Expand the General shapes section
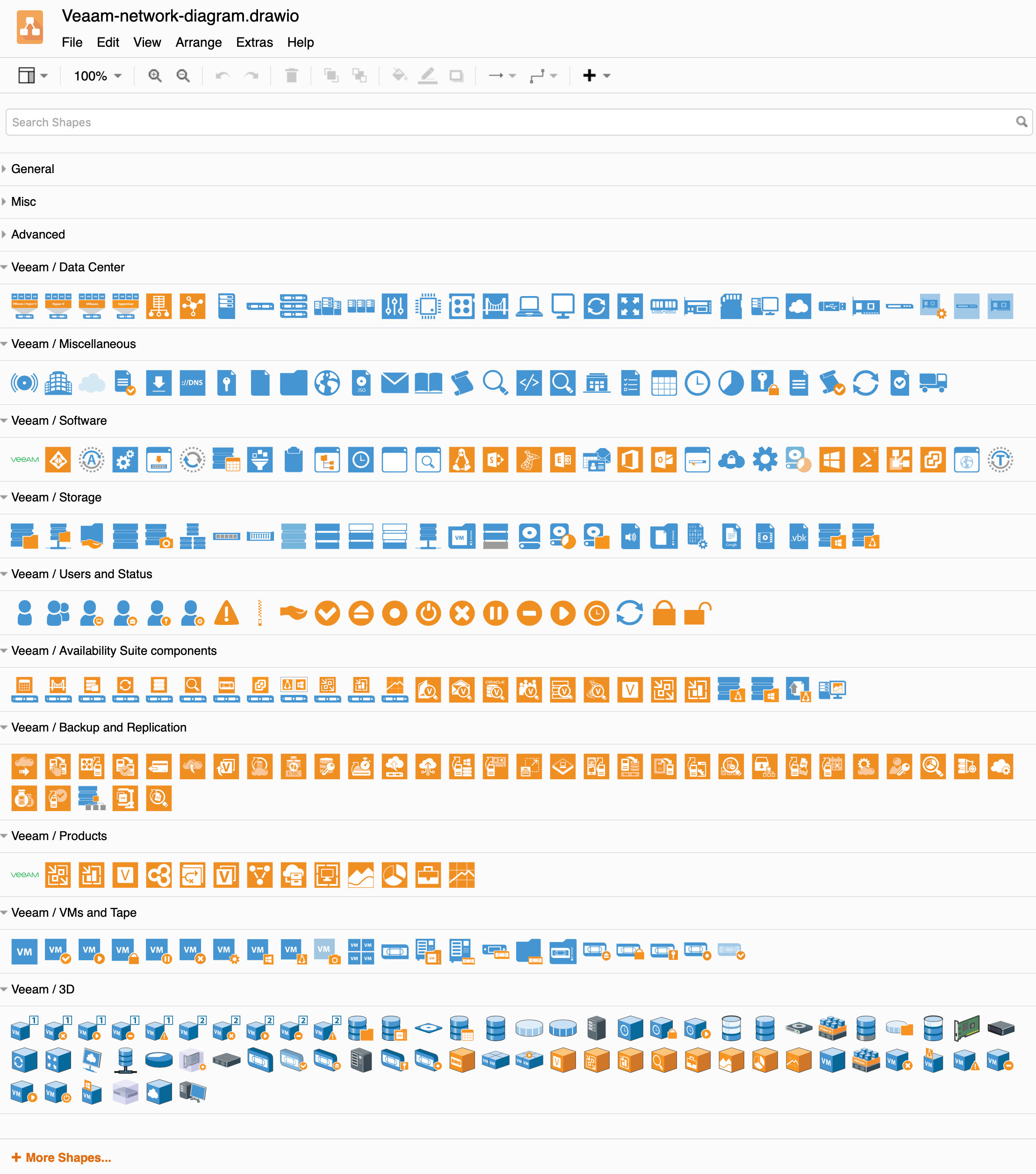 (x=33, y=168)
